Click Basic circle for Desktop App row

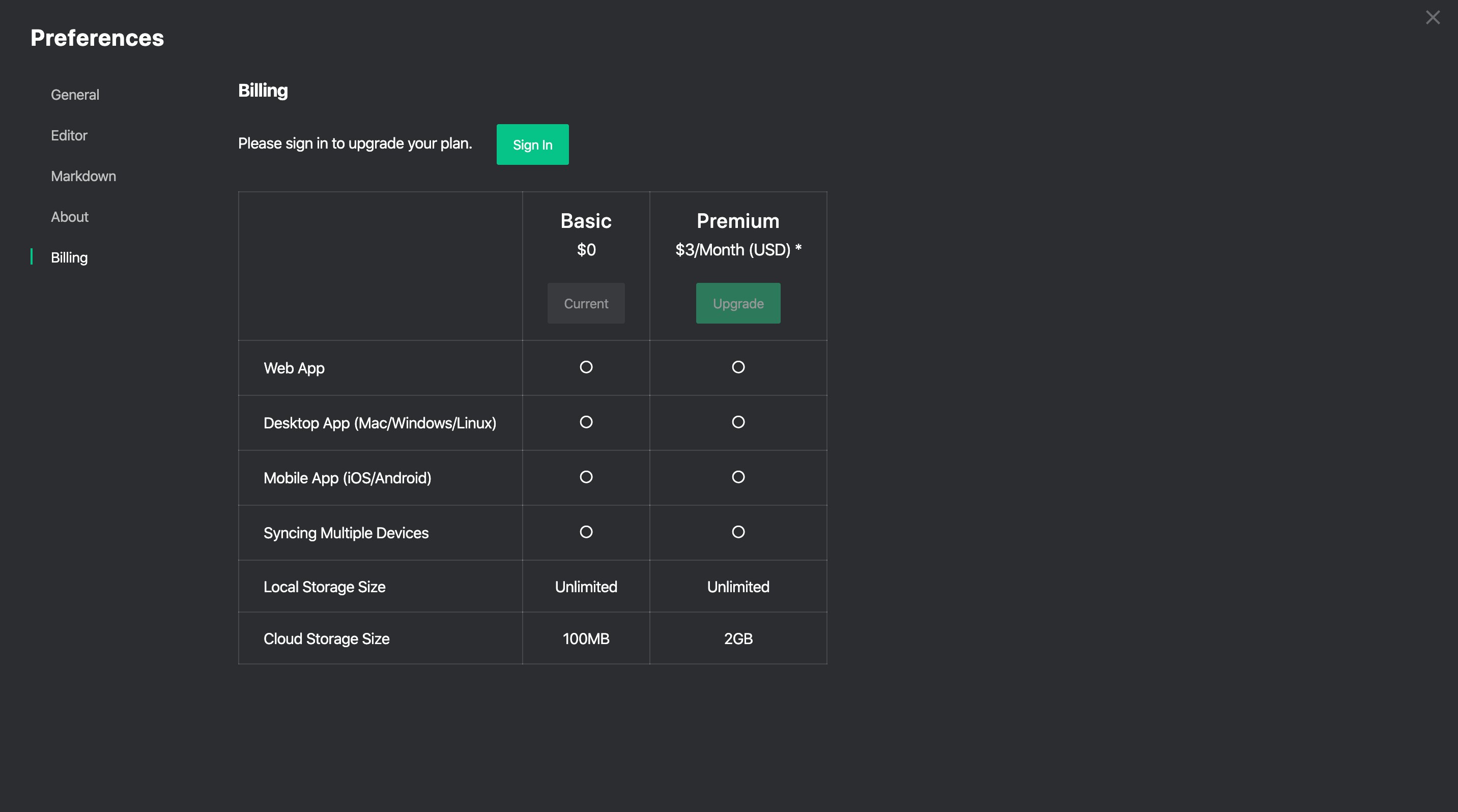pos(586,422)
